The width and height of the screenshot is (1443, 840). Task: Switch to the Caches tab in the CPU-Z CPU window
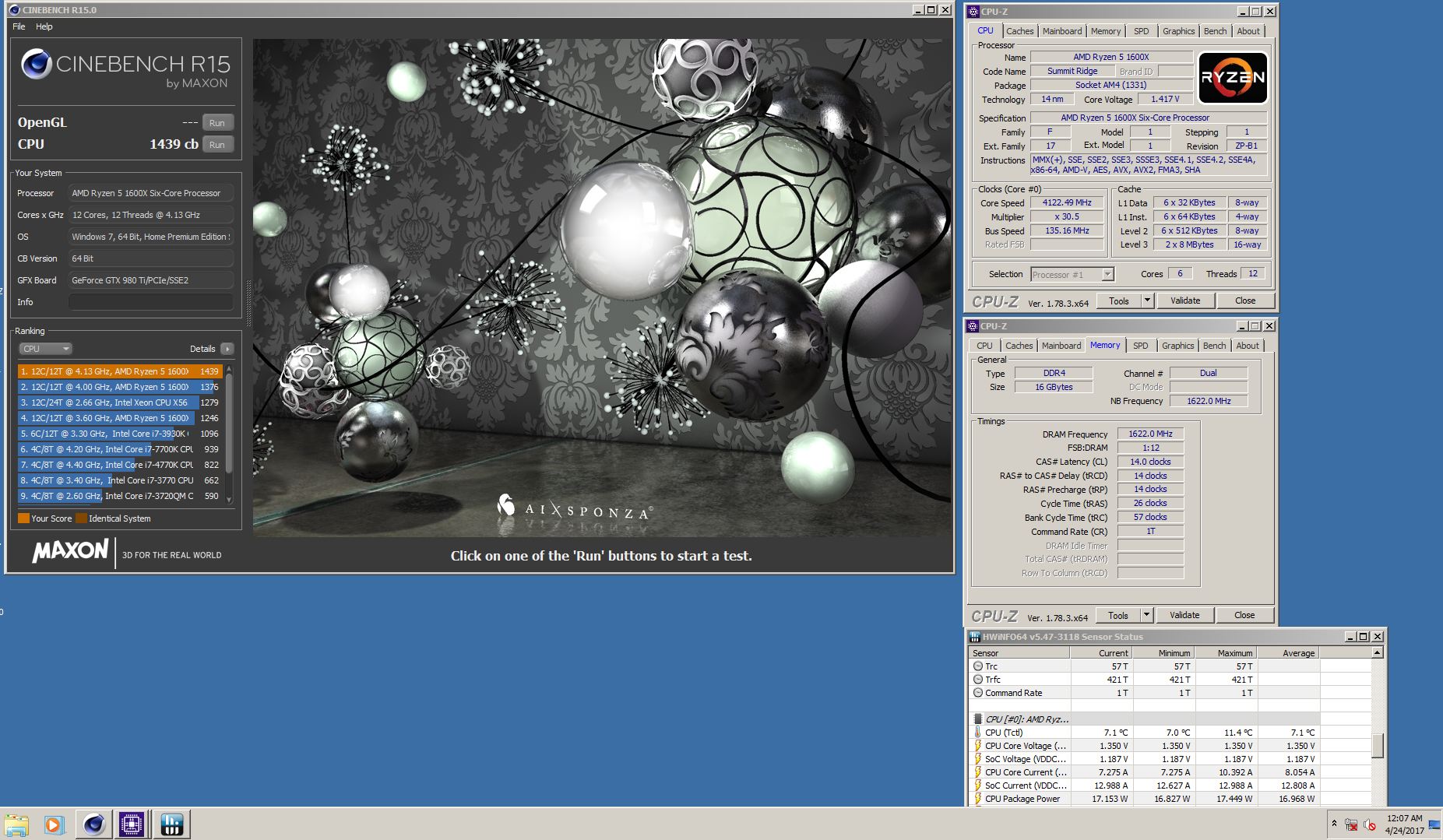1019,31
